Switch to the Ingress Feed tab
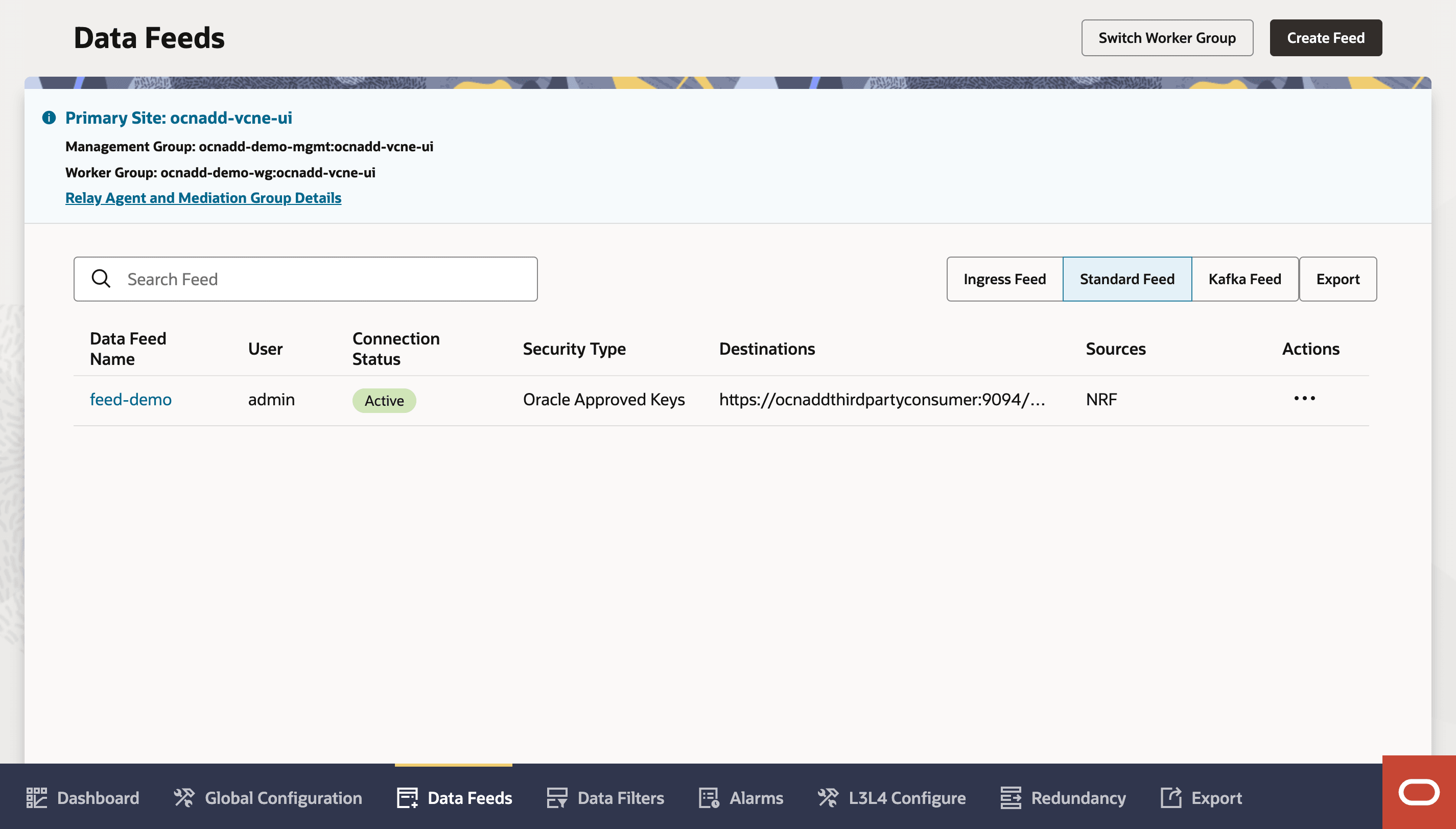The image size is (1456, 829). point(1004,279)
